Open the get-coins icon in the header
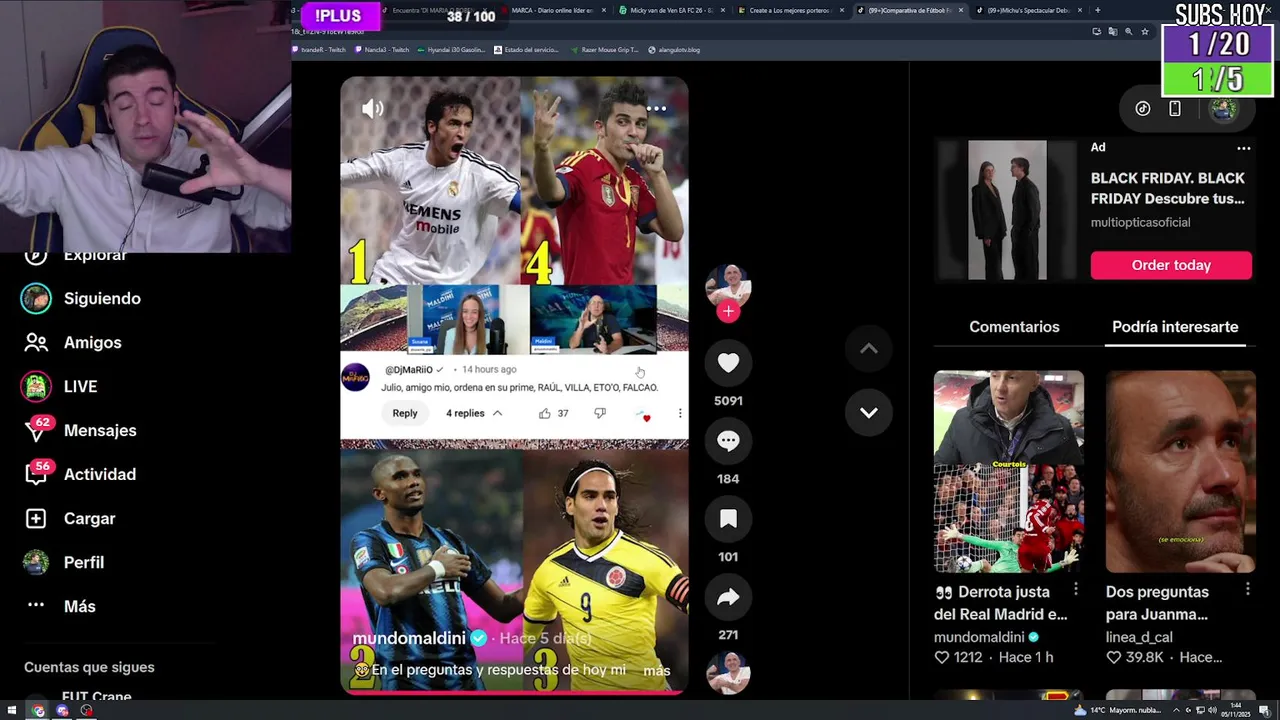This screenshot has width=1280, height=720. (x=1143, y=108)
